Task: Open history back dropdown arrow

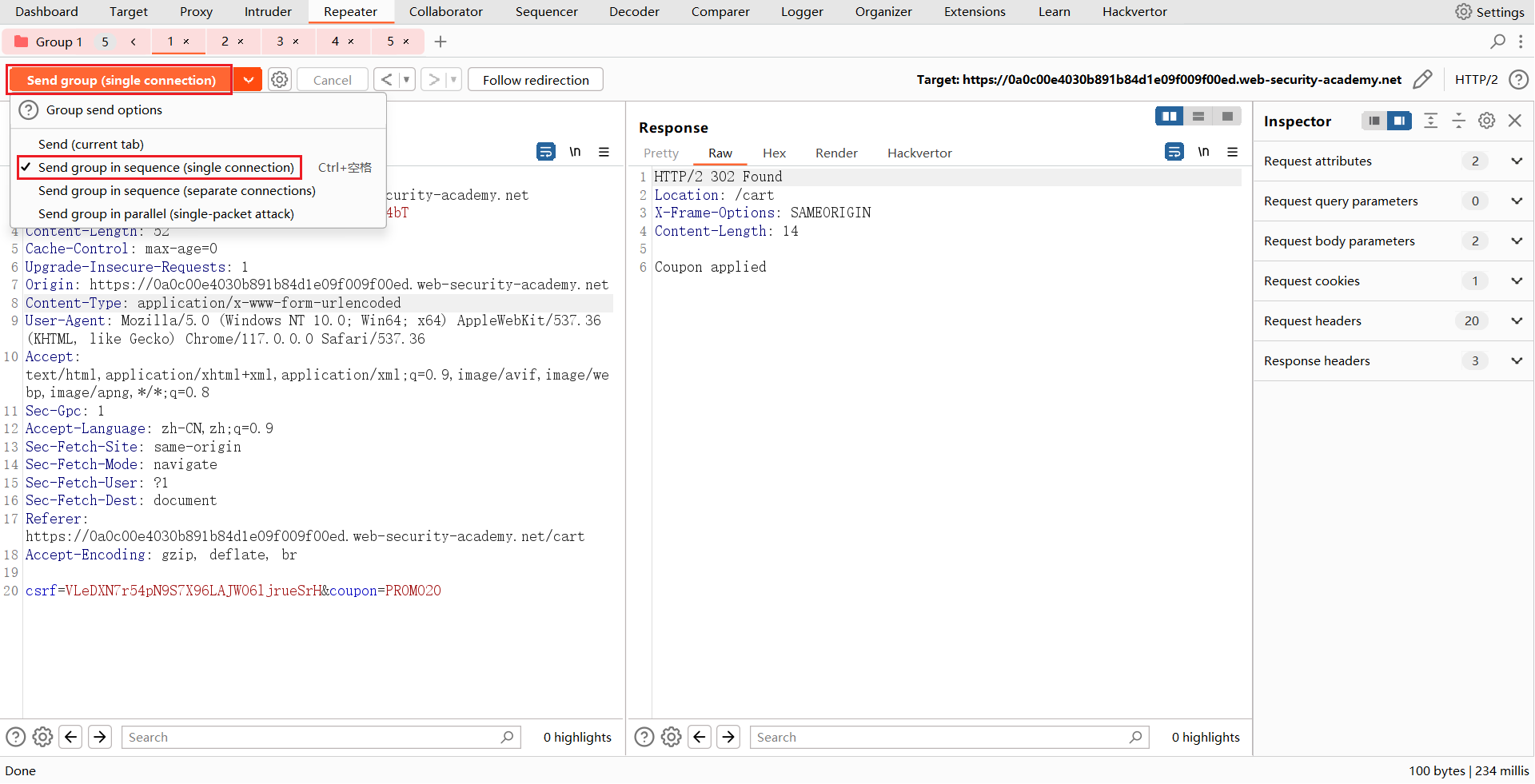Action: (406, 80)
